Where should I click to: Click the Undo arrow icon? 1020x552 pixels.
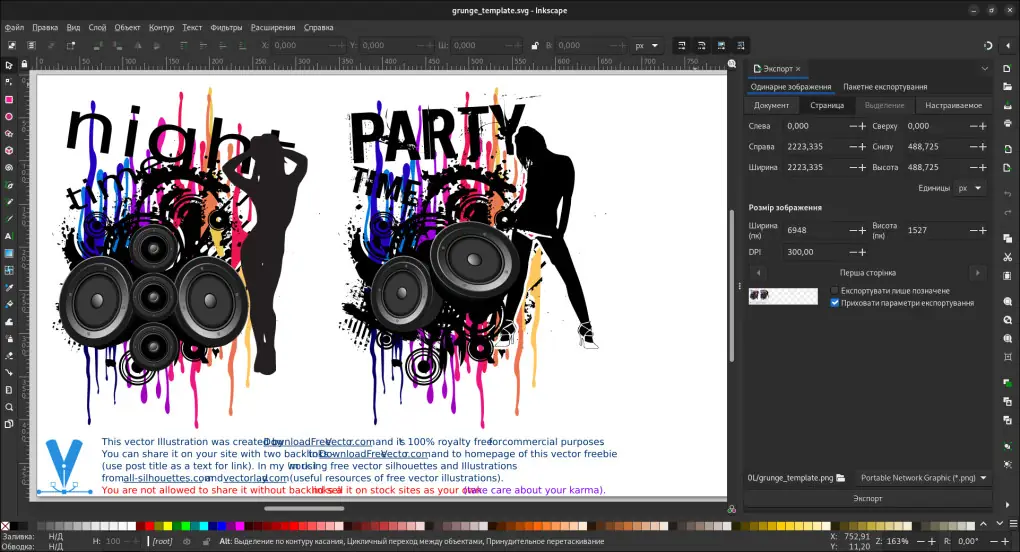pyautogui.click(x=1008, y=194)
